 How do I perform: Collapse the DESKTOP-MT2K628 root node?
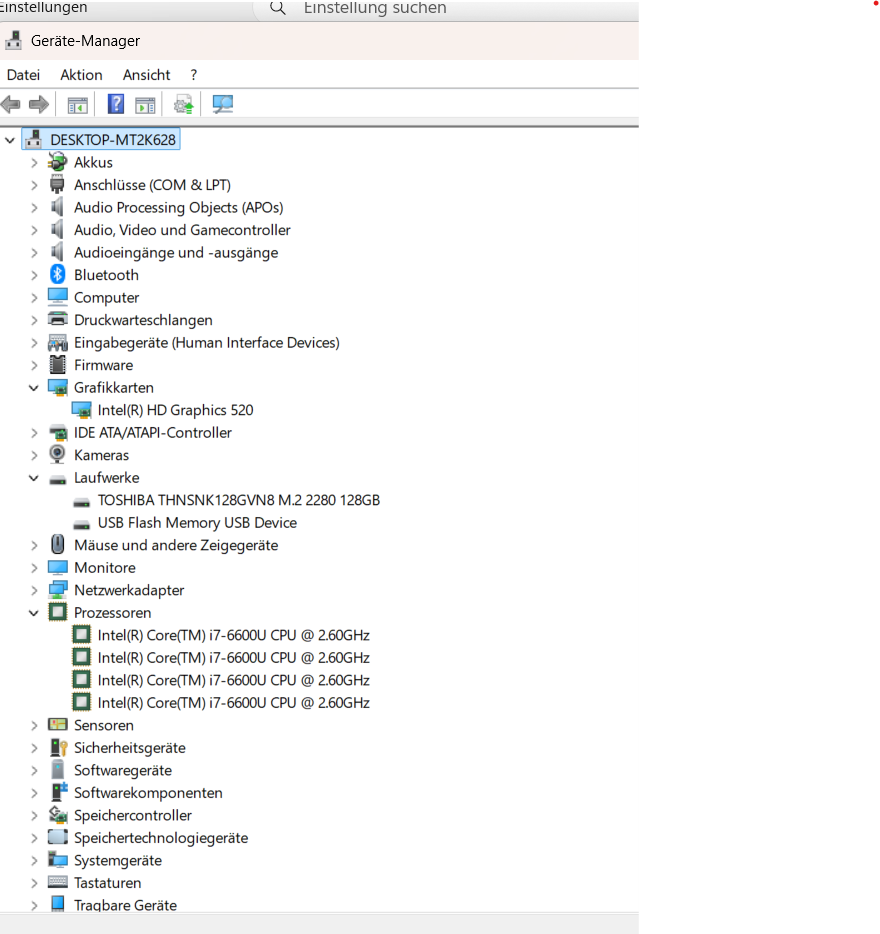(10, 141)
